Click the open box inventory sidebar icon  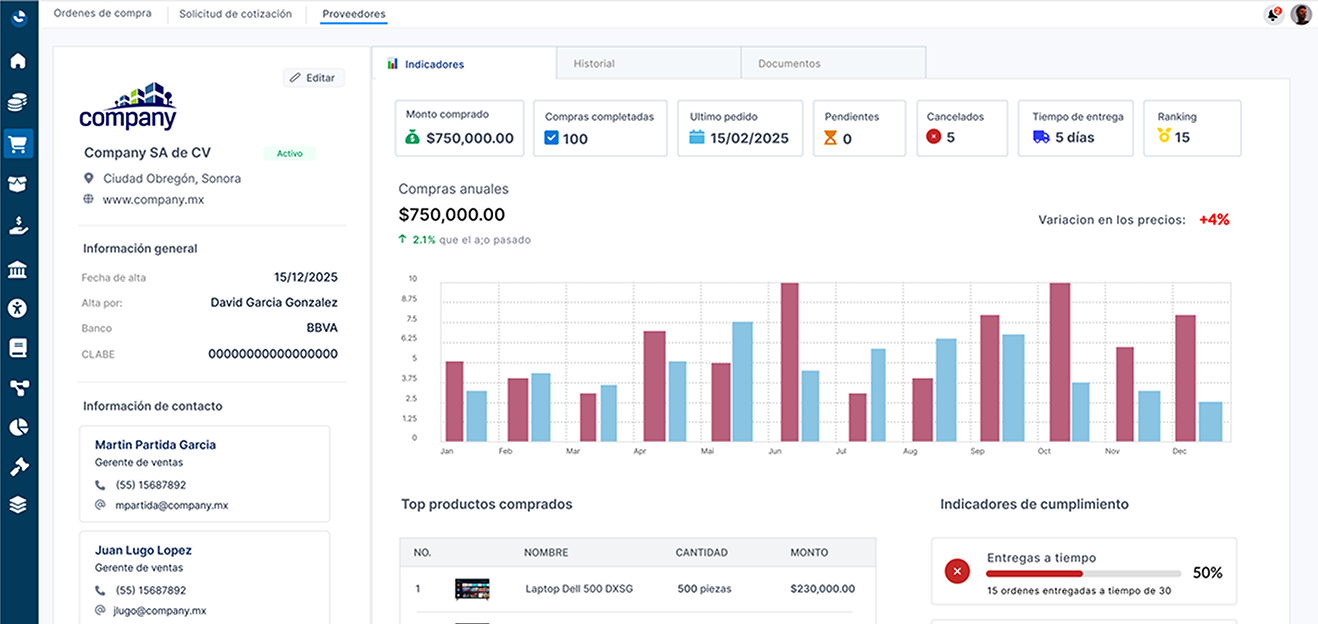(18, 185)
